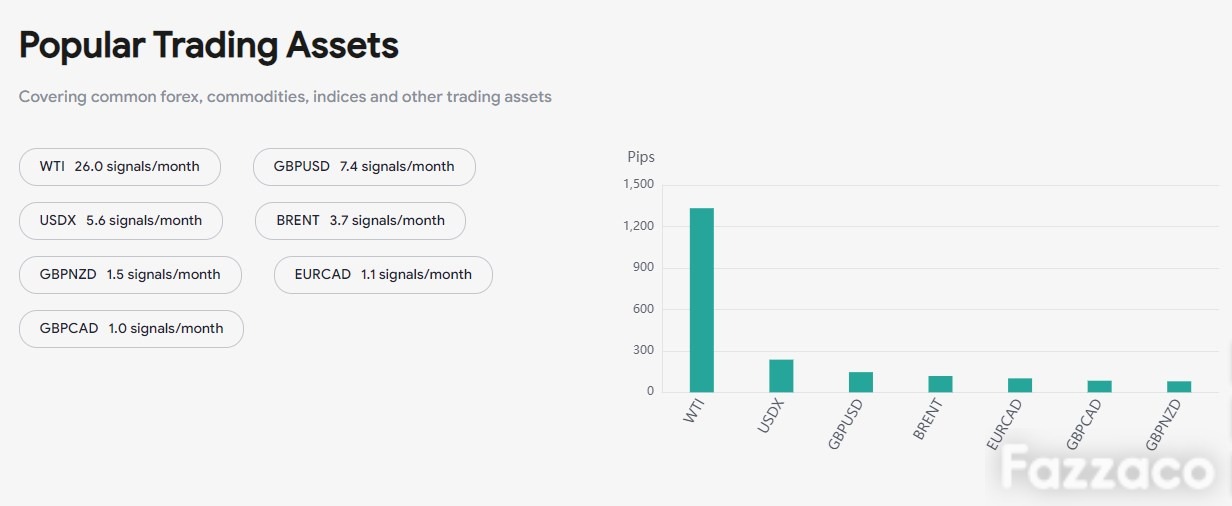1232x506 pixels.
Task: Click the BRENT bar in chart
Action: tap(940, 384)
